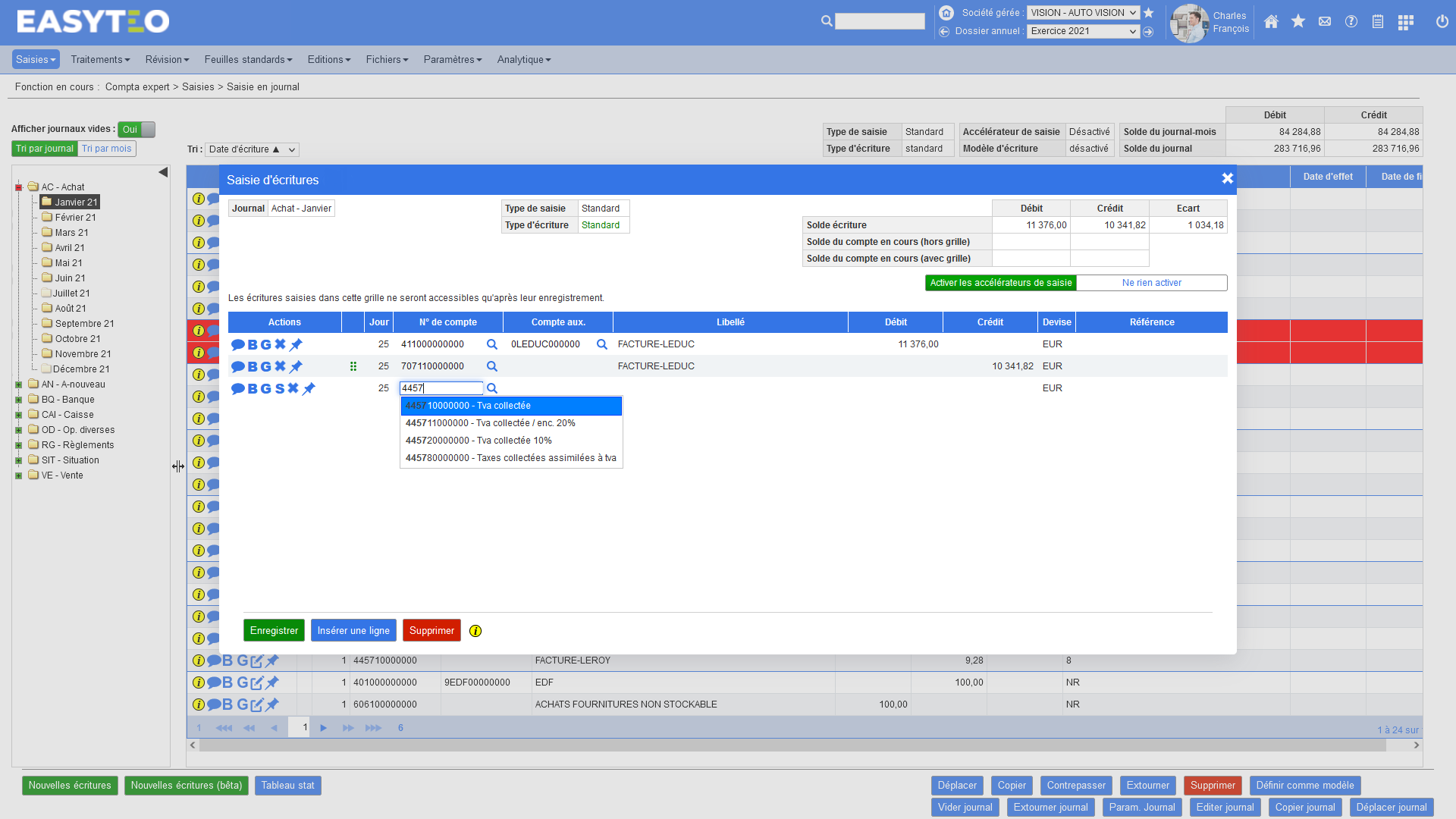Toggle Afficher journaux vides switch
Viewport: 1456px width, 819px height.
pos(136,130)
